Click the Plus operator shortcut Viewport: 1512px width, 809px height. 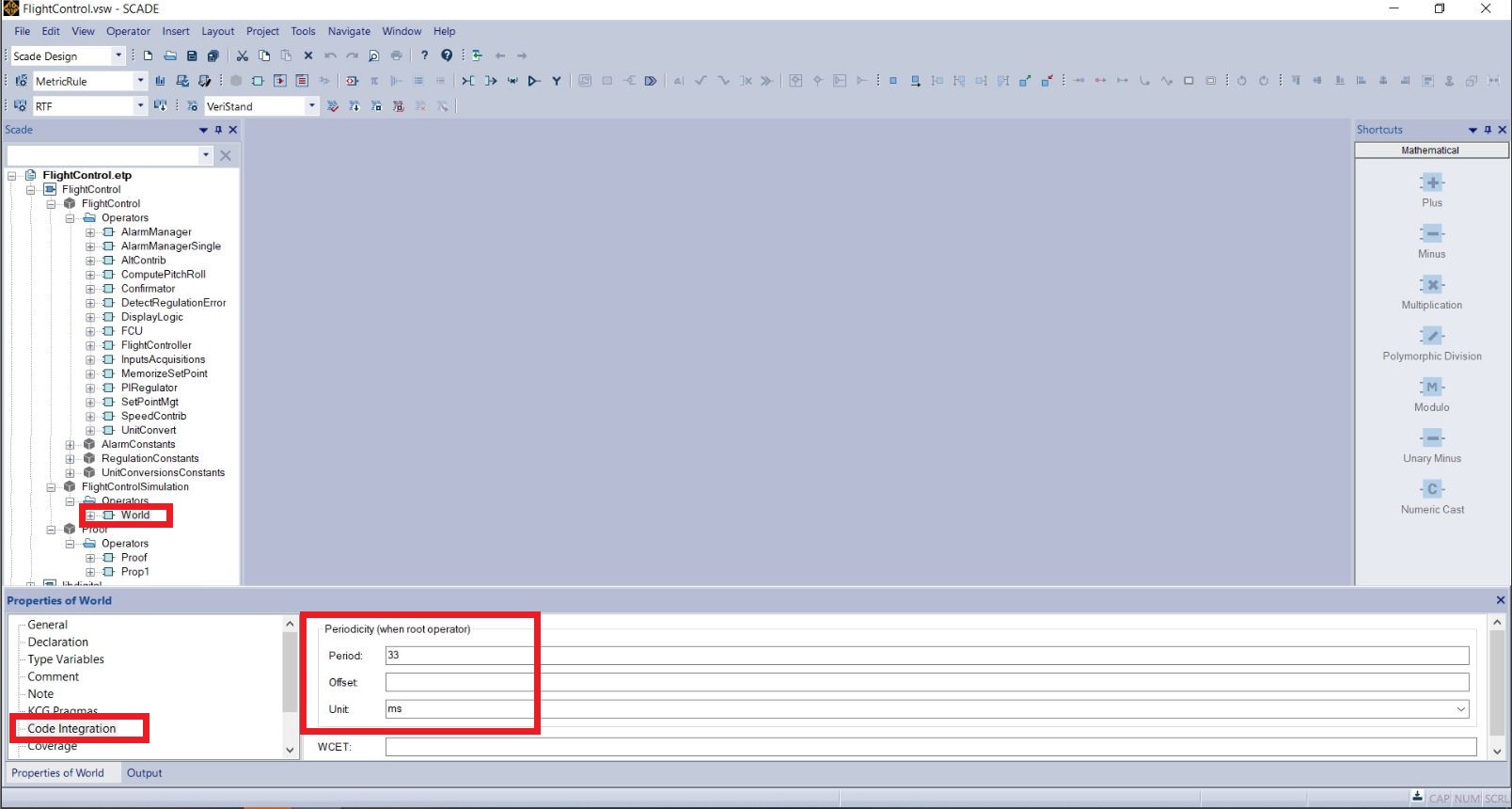coord(1432,189)
